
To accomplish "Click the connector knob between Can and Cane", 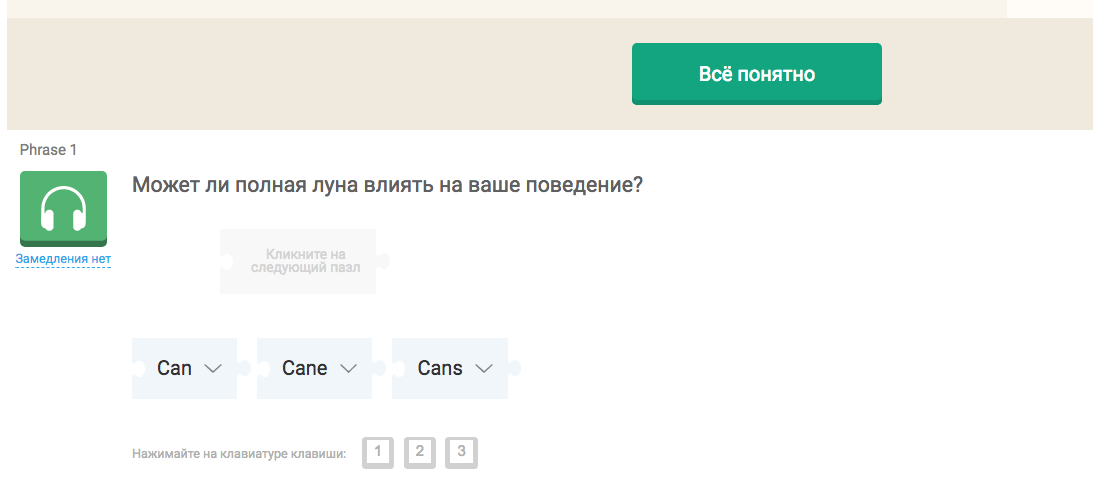I will click(x=244, y=368).
